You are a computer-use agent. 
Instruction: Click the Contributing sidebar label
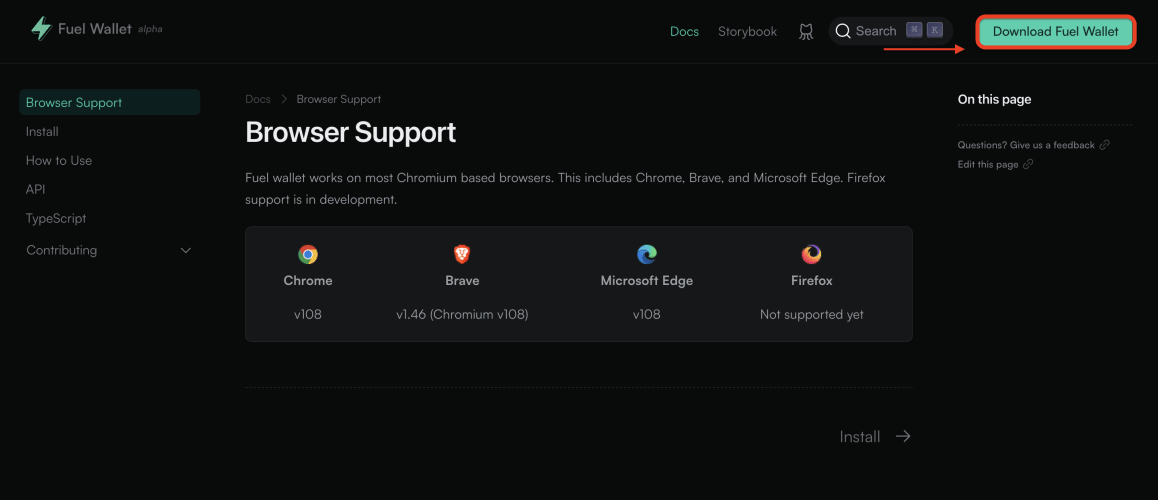61,250
